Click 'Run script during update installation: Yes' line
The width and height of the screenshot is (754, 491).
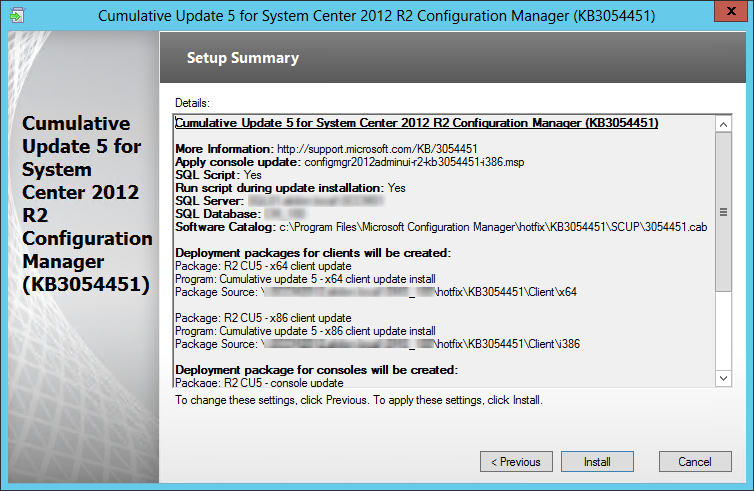click(290, 188)
